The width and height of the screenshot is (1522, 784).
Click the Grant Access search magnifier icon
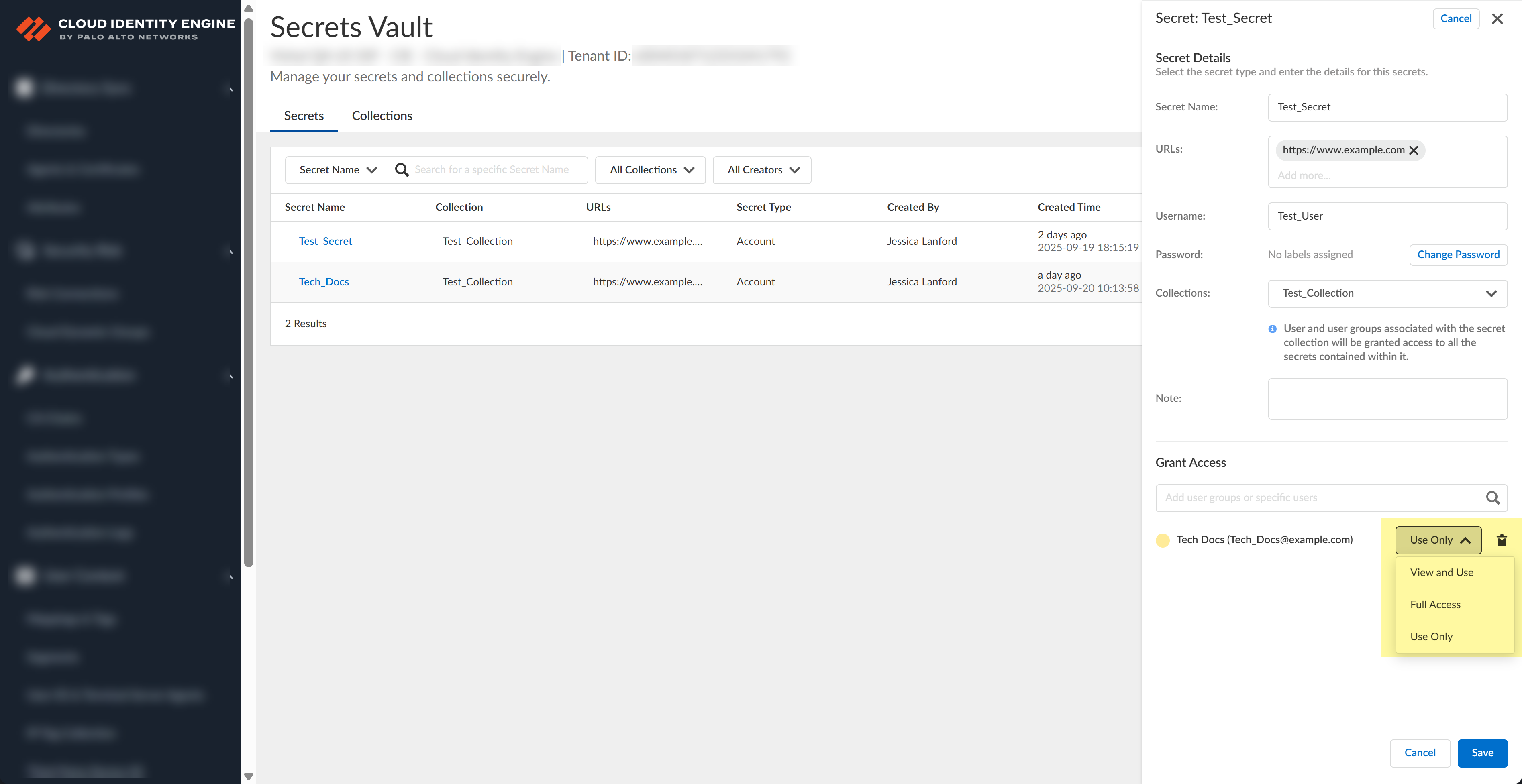(1492, 498)
